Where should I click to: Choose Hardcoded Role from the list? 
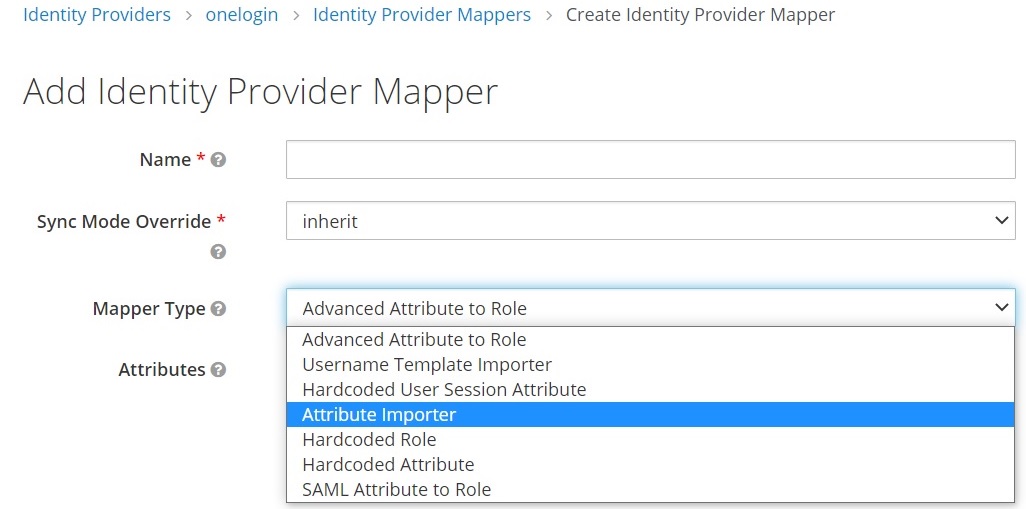point(369,440)
